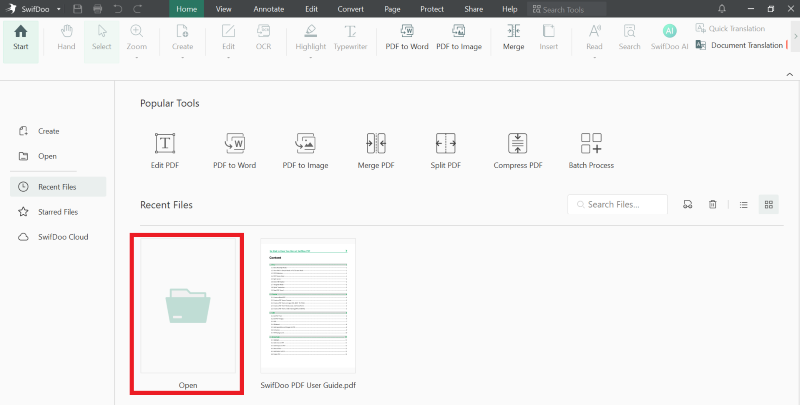
Task: Choose the Typewriter tool
Action: 350,38
